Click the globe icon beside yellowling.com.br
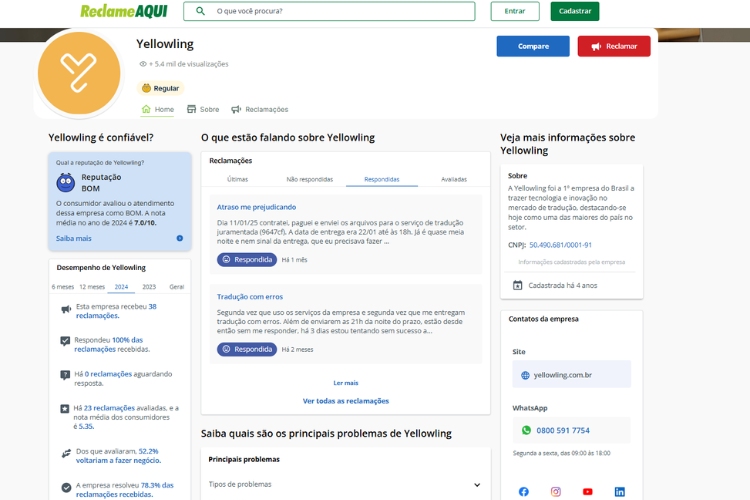This screenshot has height=500, width=750. 525,375
